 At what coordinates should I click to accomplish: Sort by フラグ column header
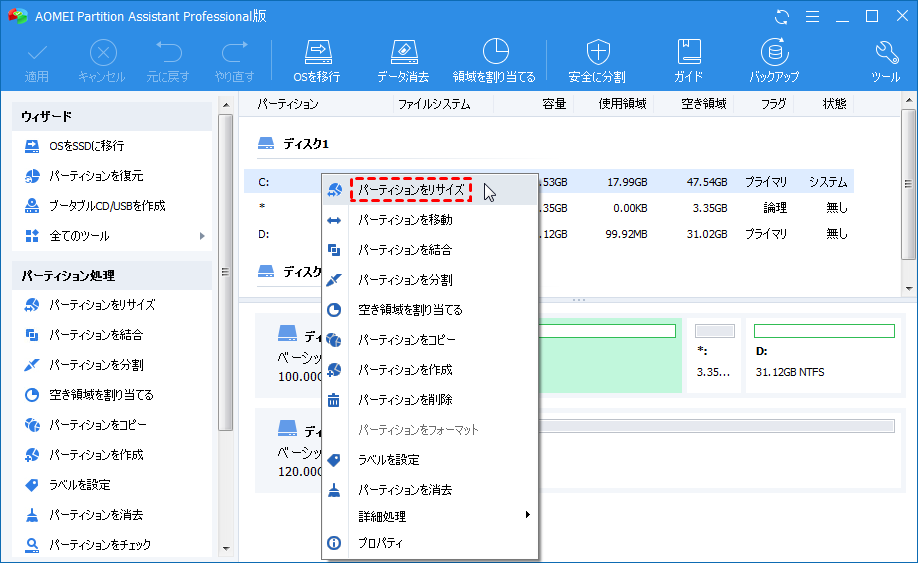coord(774,104)
